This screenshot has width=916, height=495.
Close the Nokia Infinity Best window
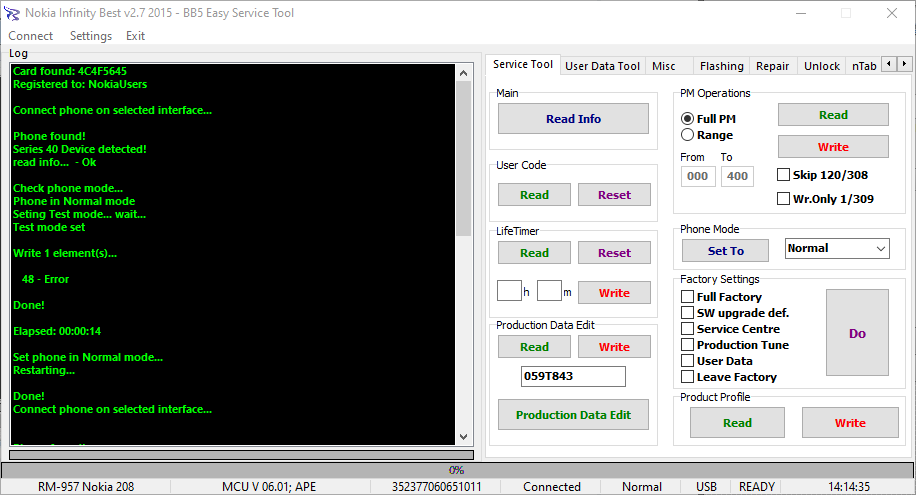tap(891, 13)
